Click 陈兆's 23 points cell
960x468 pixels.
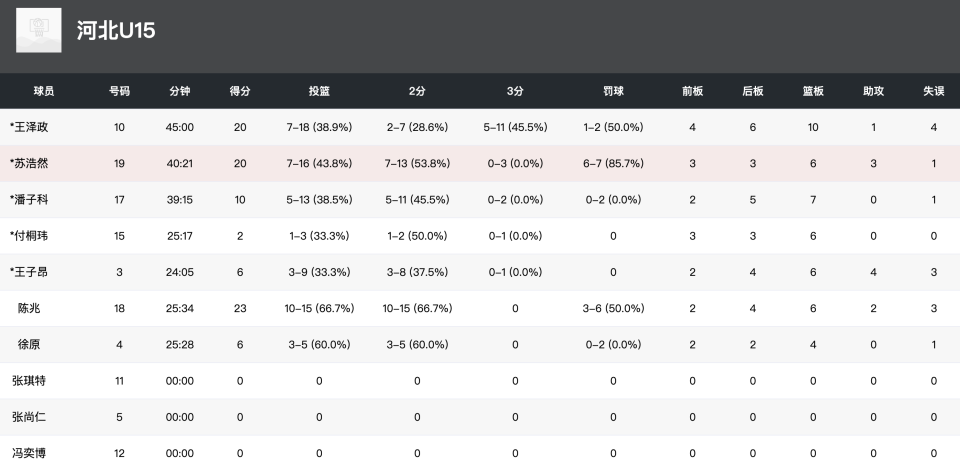tap(240, 309)
